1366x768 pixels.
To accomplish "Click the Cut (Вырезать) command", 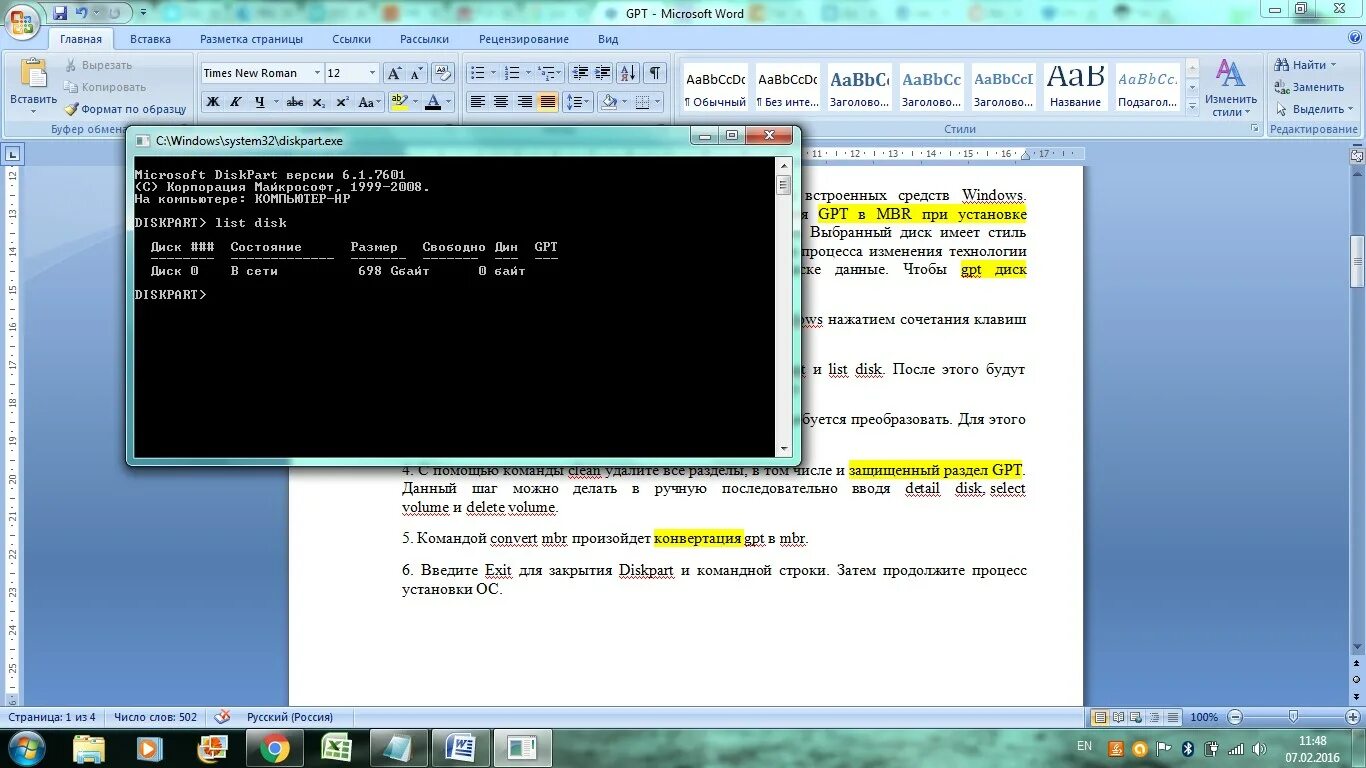I will (x=98, y=65).
